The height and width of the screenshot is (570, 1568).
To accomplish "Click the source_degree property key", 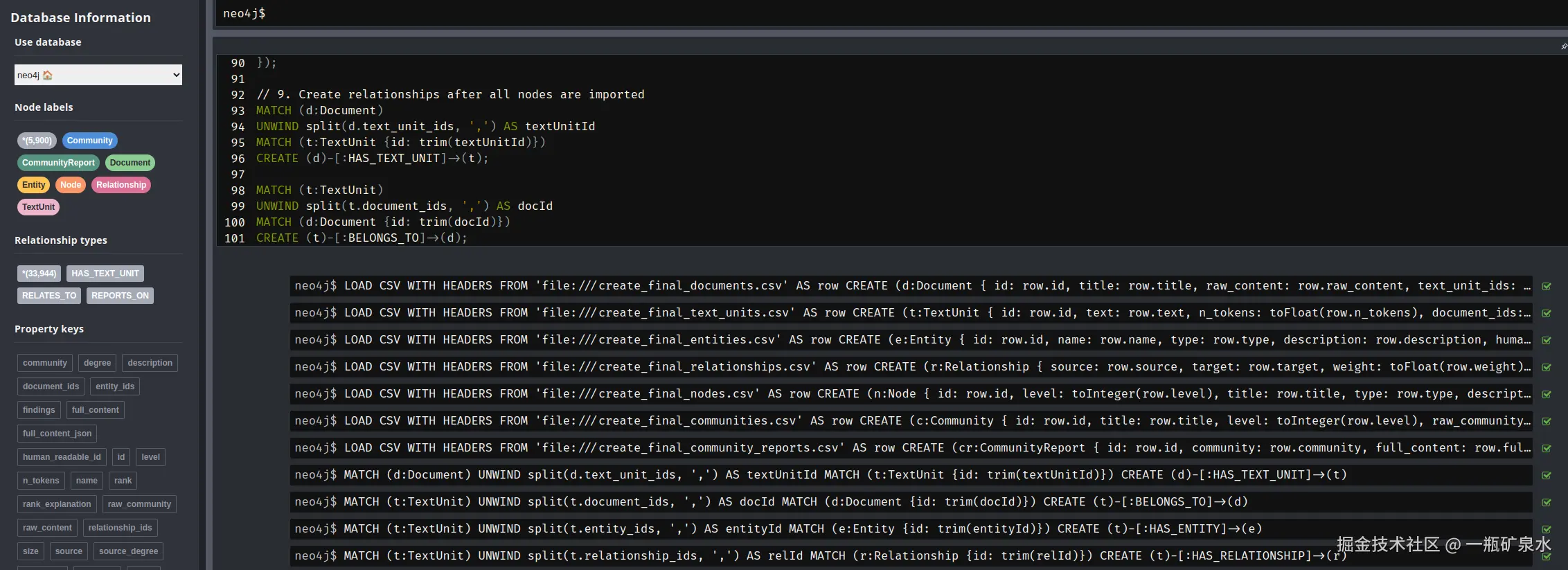I will coord(128,551).
